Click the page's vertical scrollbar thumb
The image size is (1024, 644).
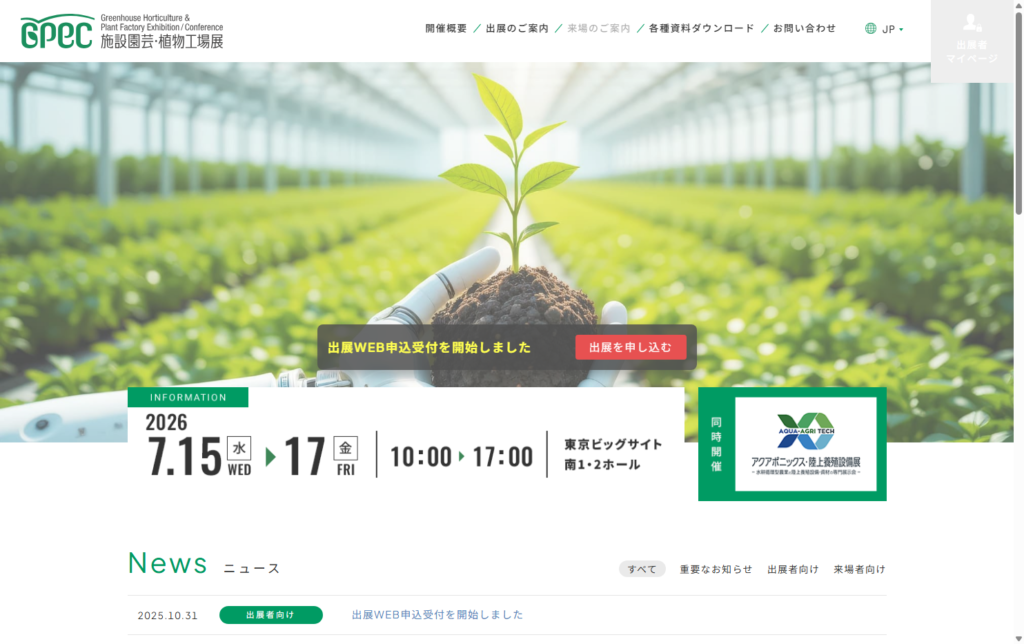[x=1018, y=110]
